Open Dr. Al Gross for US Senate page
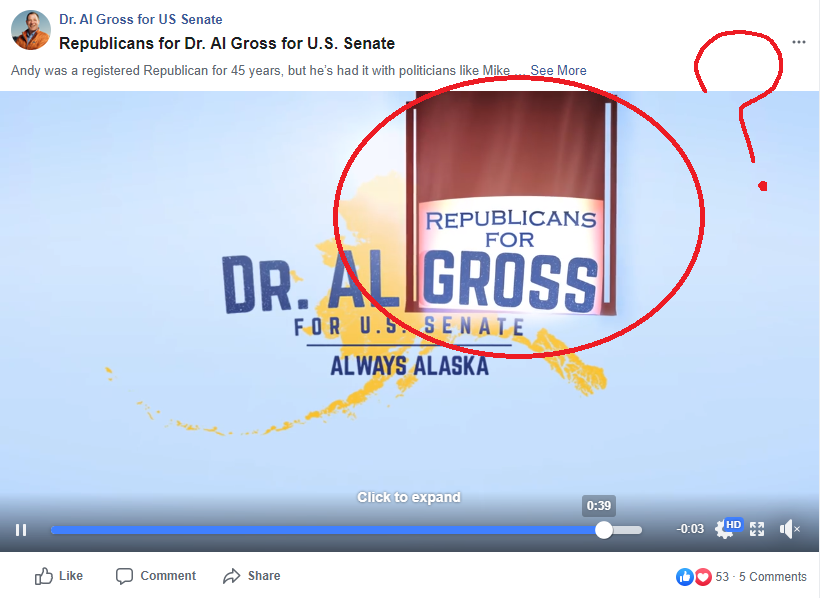The height and width of the screenshot is (598, 820). [x=141, y=19]
